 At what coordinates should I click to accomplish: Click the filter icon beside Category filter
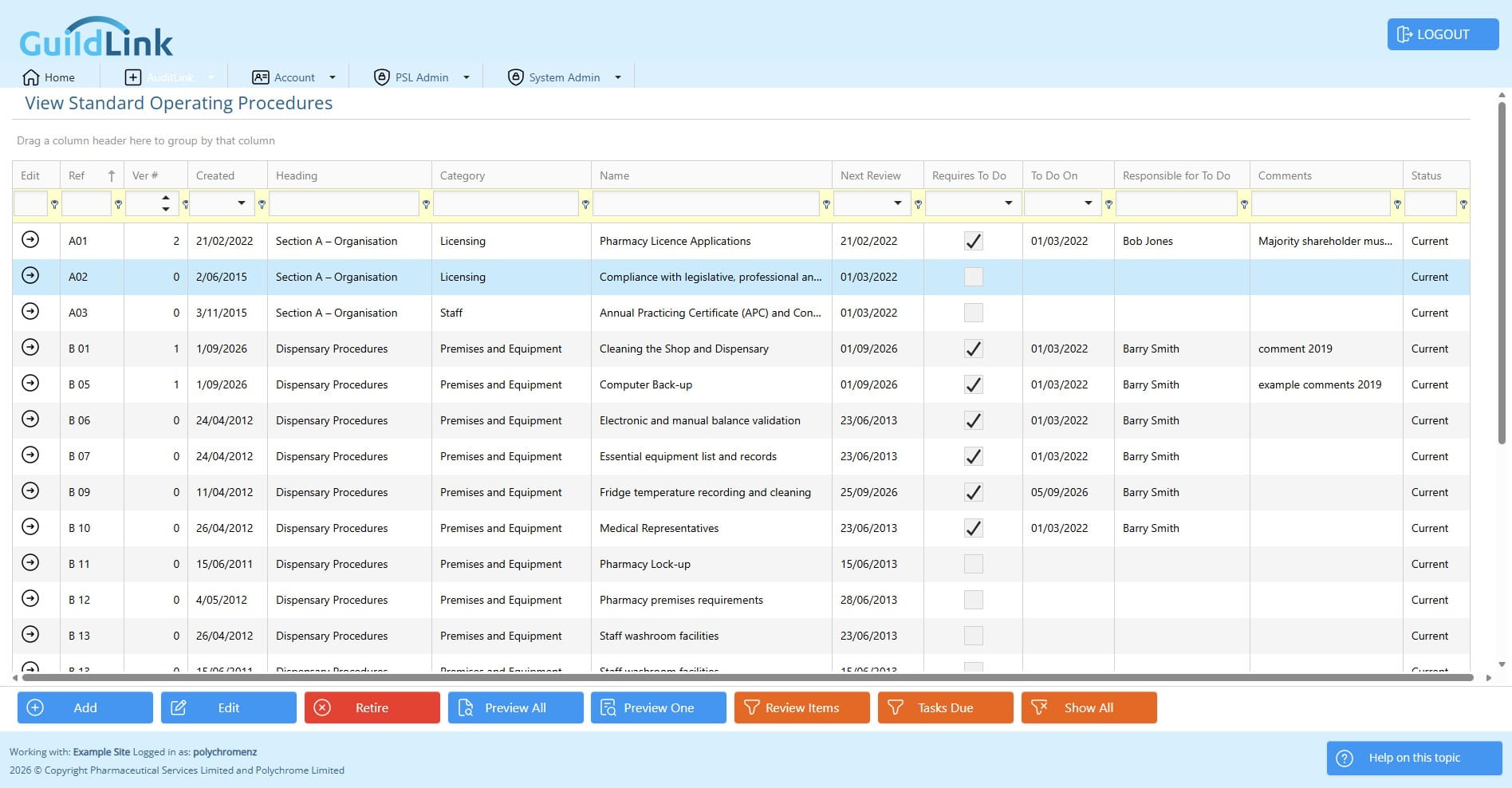[585, 204]
